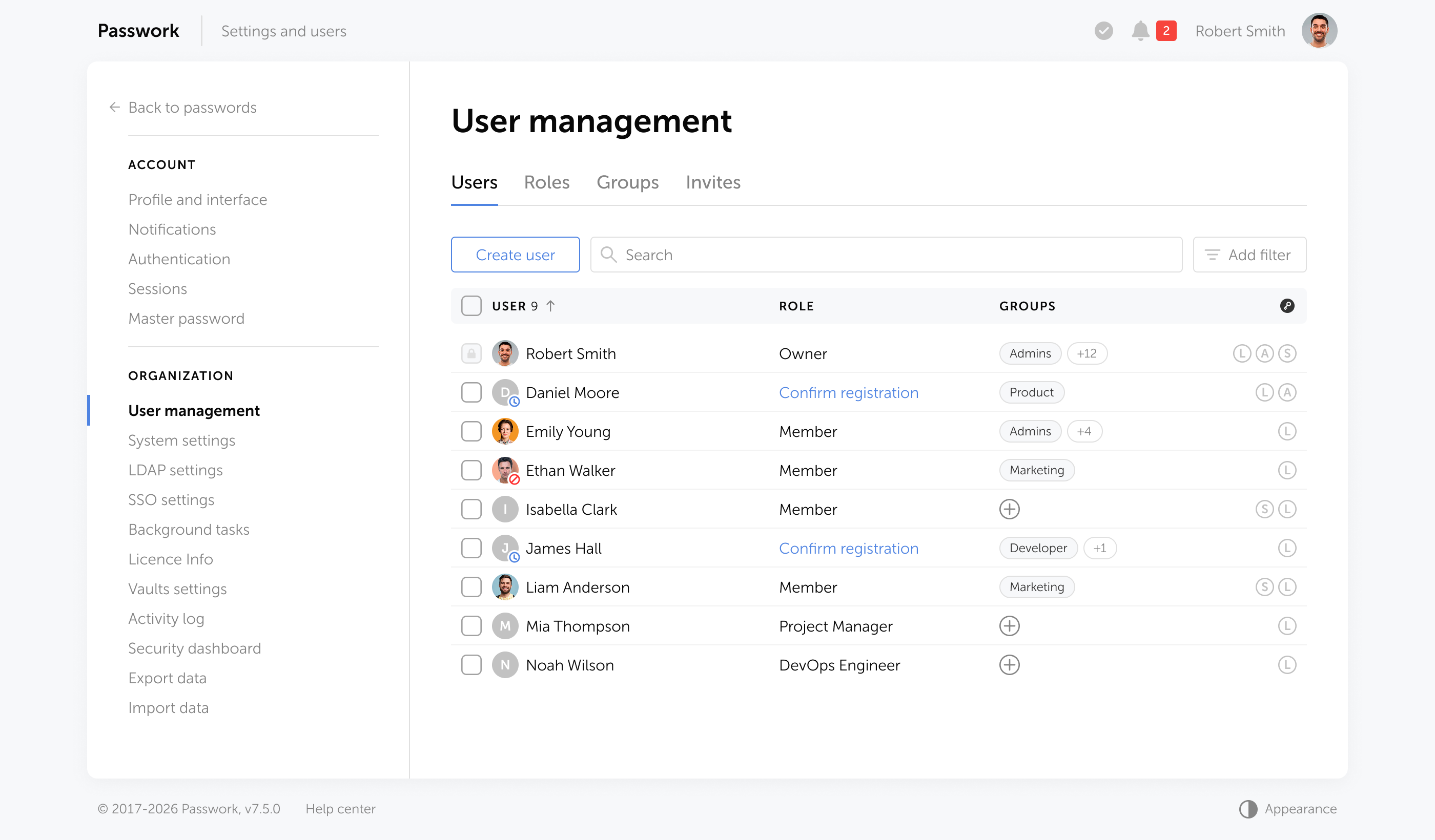Toggle the USER column sort arrow
Image resolution: width=1435 pixels, height=840 pixels.
coord(550,306)
